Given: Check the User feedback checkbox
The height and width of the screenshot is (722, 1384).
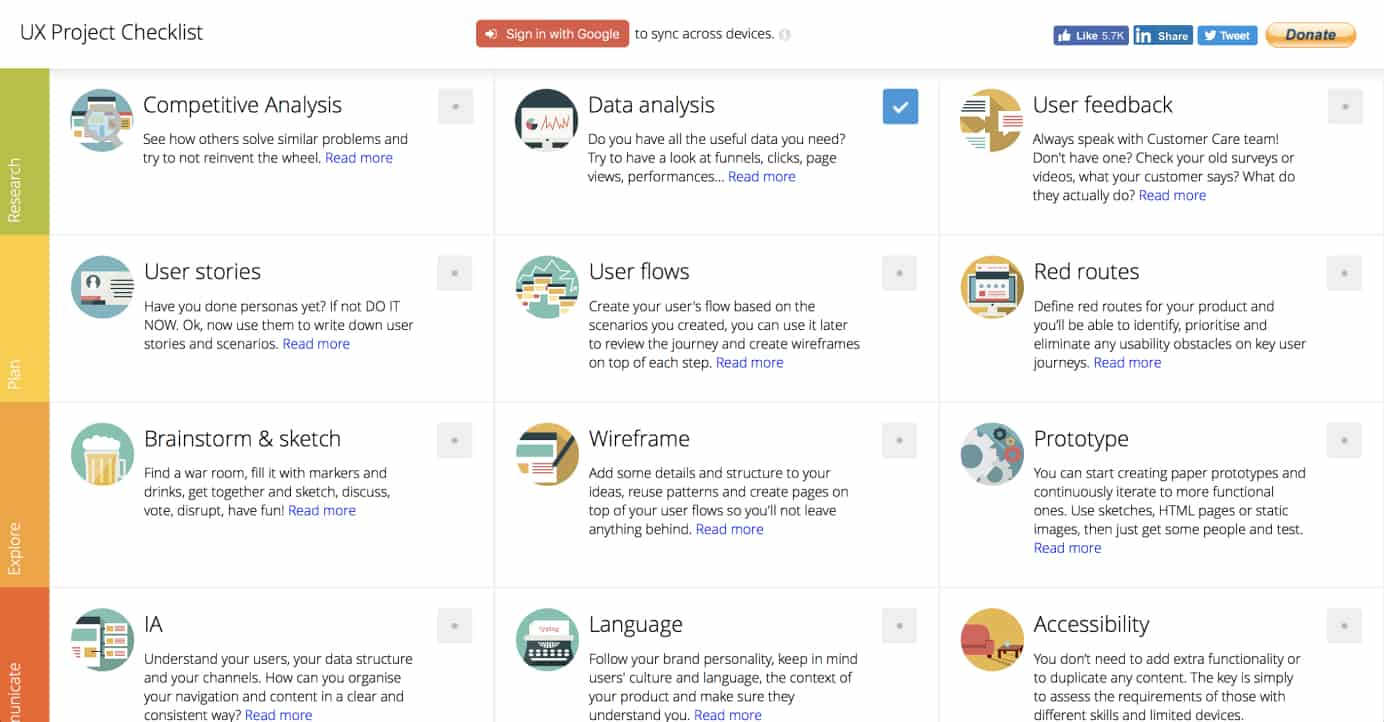Looking at the screenshot, I should click(x=1345, y=106).
